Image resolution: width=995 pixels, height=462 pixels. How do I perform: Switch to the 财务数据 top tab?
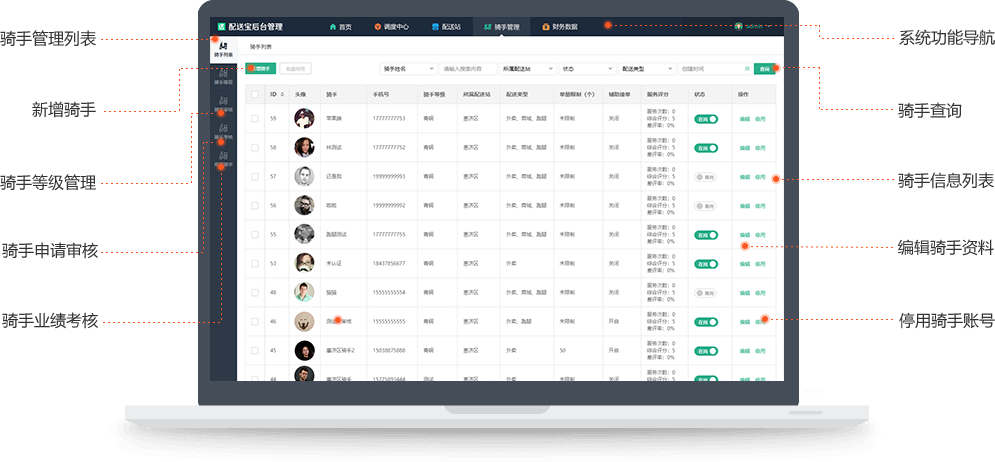[559, 27]
